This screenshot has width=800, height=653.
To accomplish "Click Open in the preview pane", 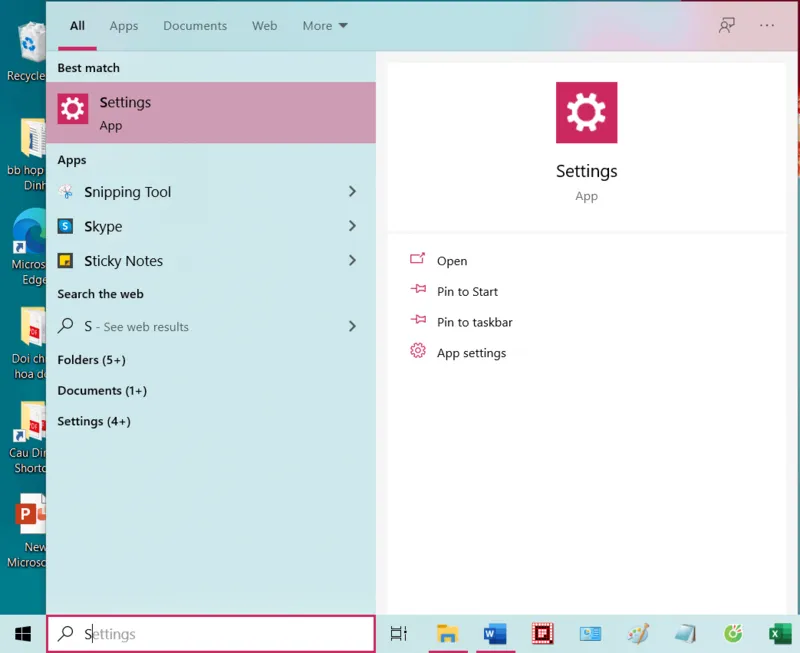I will click(452, 261).
